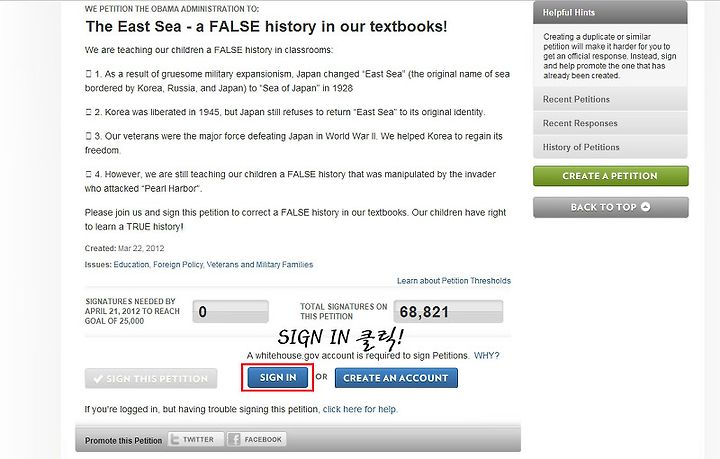Click the greyed SIGN THIS PETITION button
720x459 pixels.
(x=151, y=379)
